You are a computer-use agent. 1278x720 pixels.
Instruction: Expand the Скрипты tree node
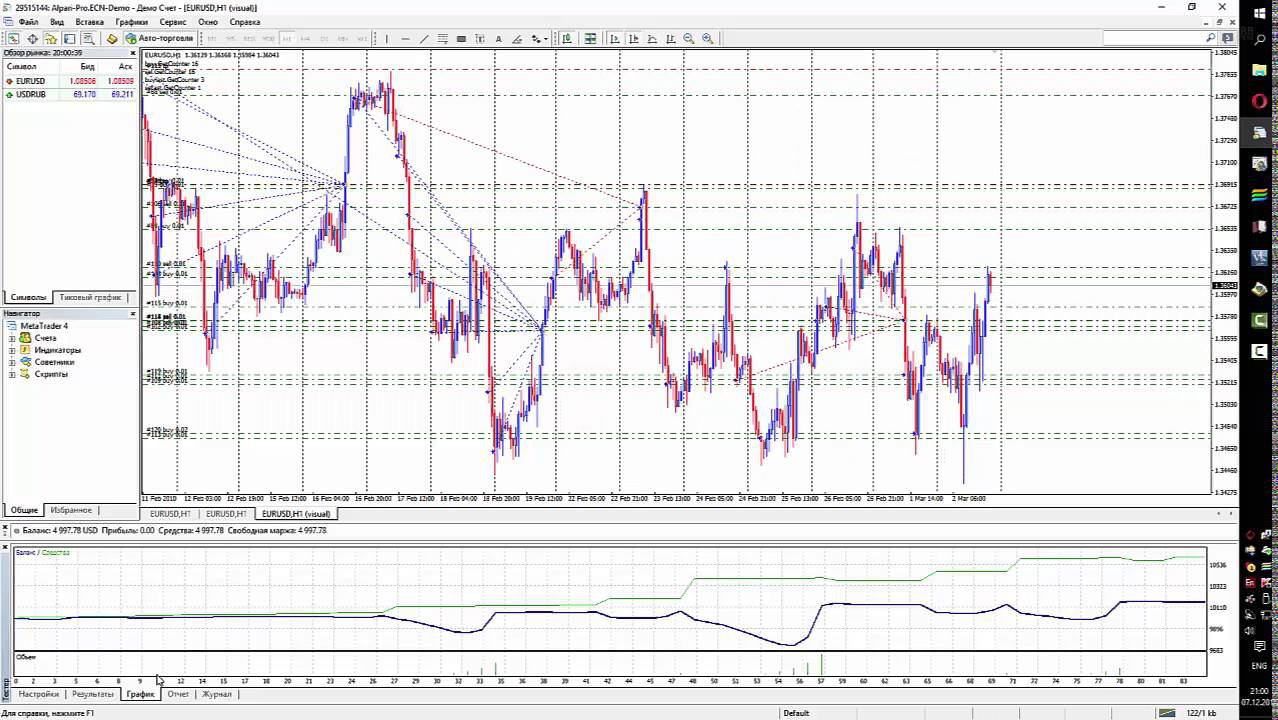tap(12, 374)
